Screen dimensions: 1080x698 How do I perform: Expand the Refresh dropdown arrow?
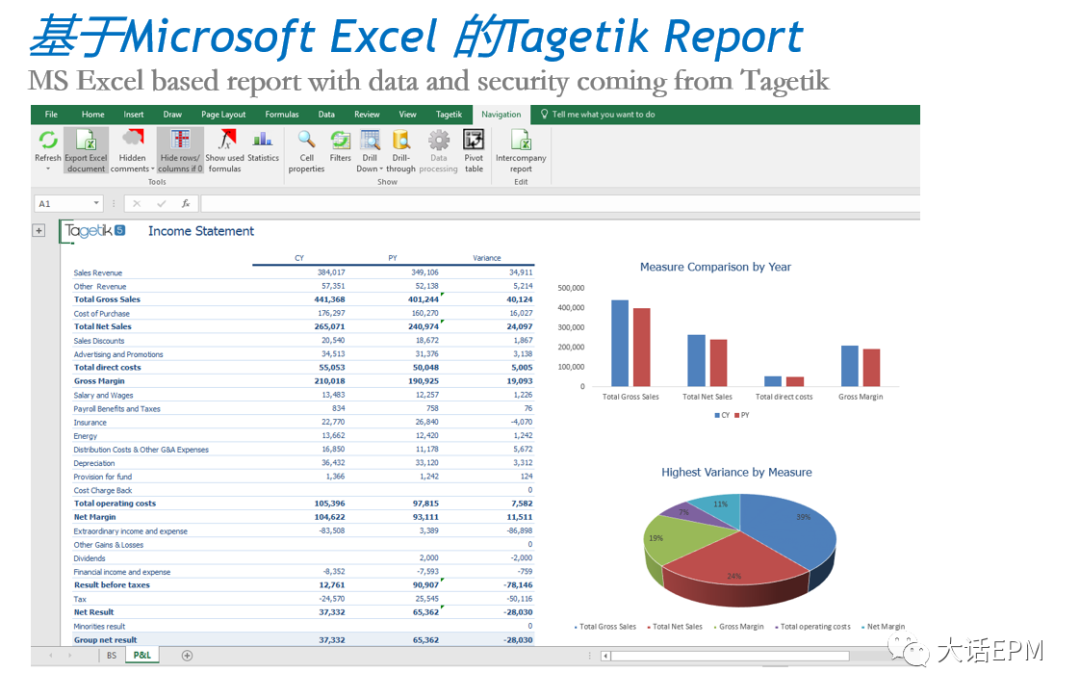[x=48, y=169]
